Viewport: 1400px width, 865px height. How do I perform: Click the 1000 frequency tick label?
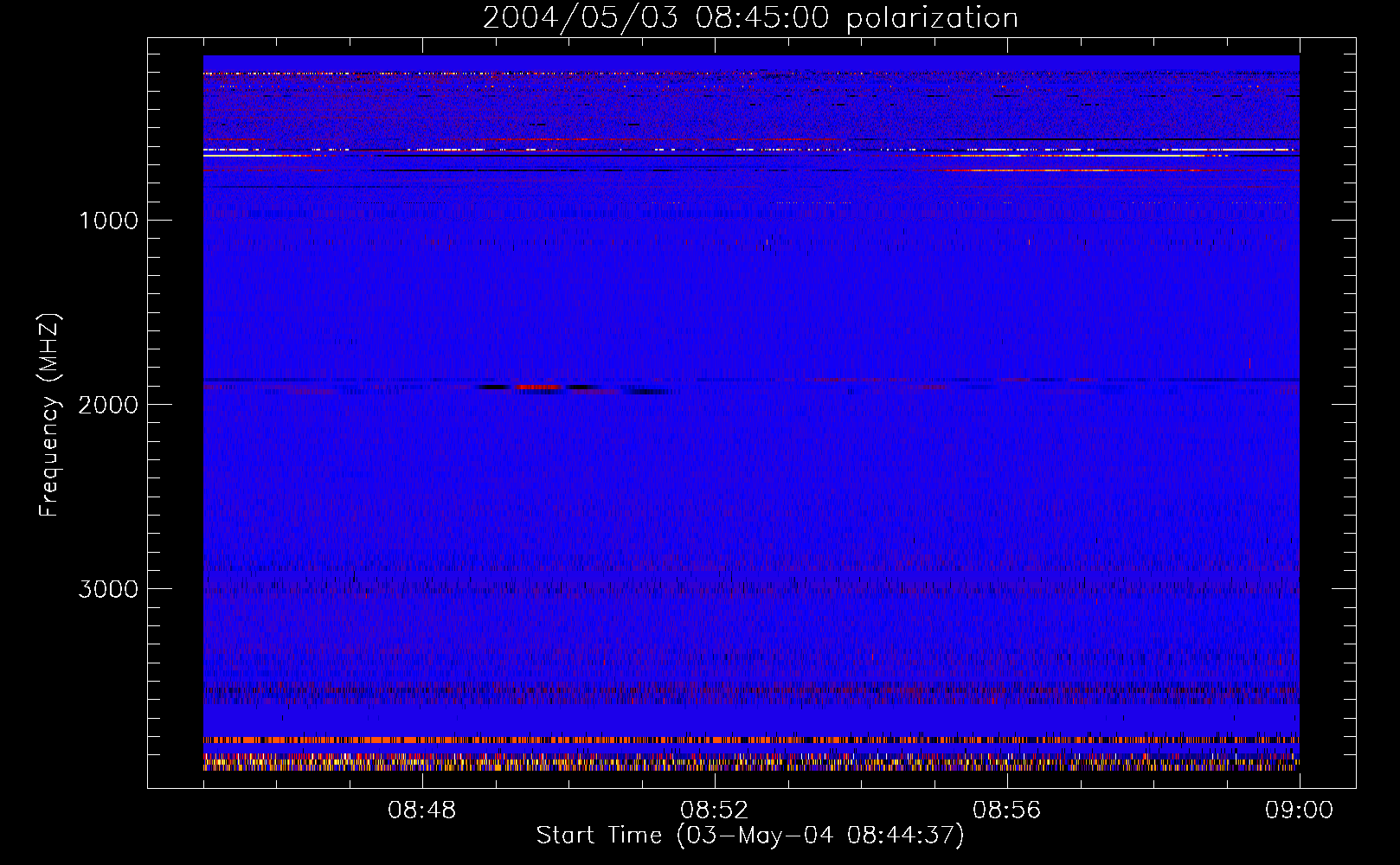[108, 221]
